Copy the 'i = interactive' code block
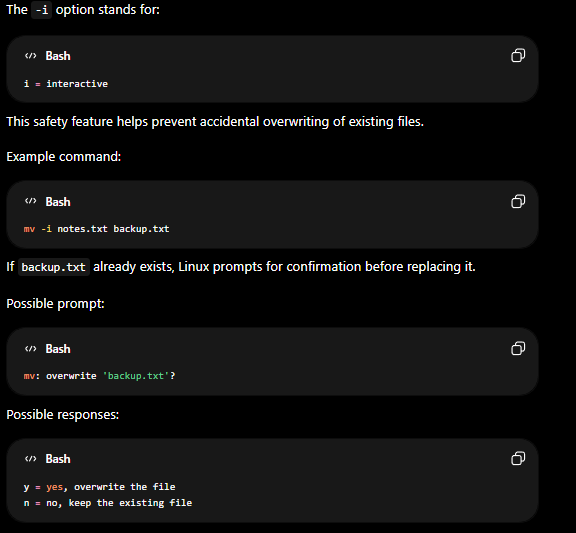Image resolution: width=576 pixels, height=533 pixels. point(518,55)
